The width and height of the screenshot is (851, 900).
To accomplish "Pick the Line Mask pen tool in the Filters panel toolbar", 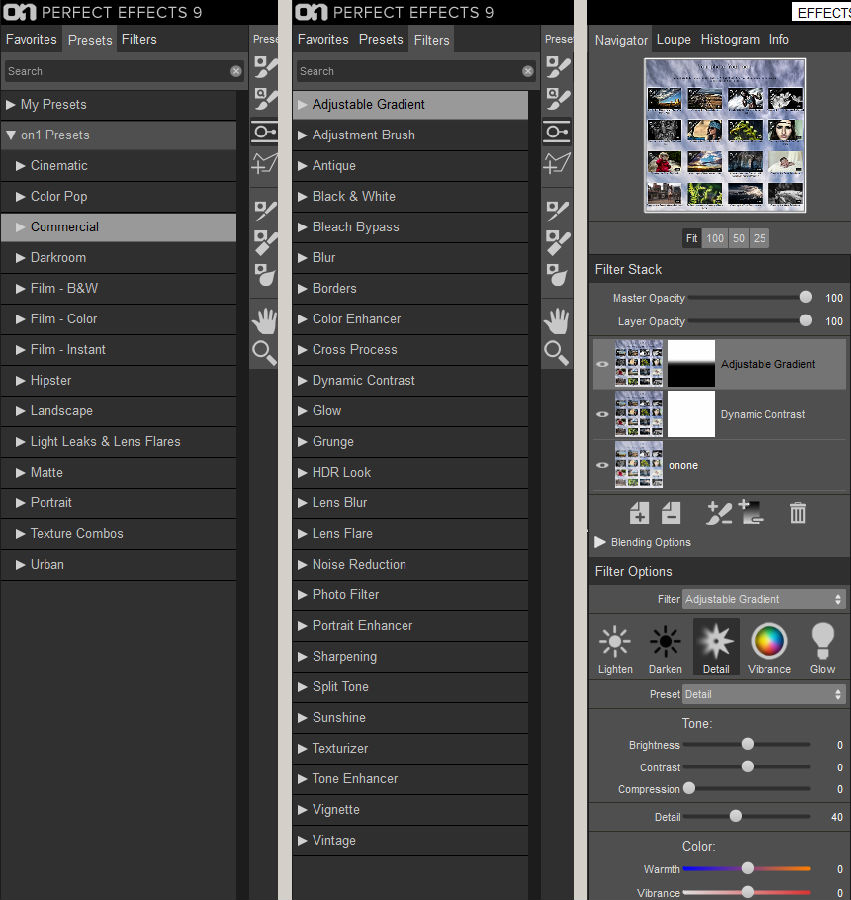I will tap(557, 163).
